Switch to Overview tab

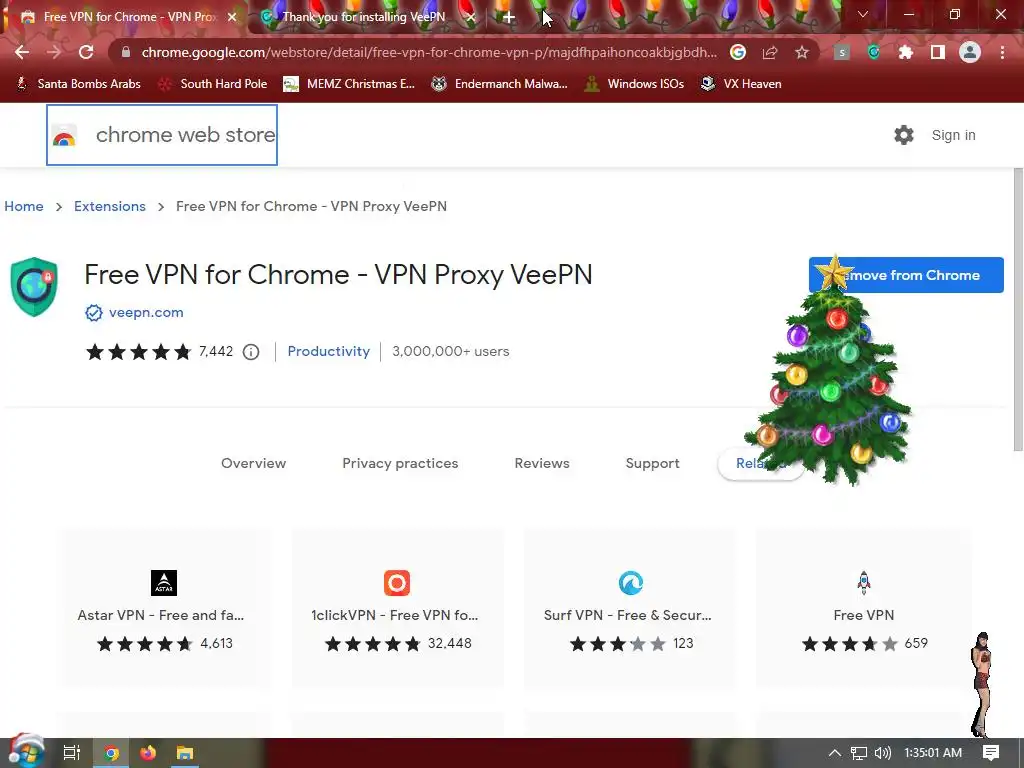click(x=253, y=463)
